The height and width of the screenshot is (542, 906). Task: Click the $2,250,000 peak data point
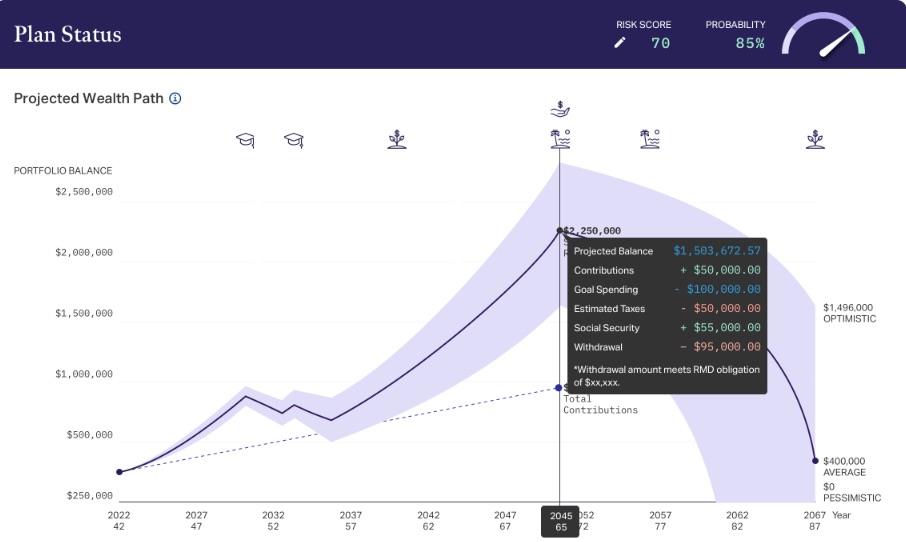pos(560,230)
